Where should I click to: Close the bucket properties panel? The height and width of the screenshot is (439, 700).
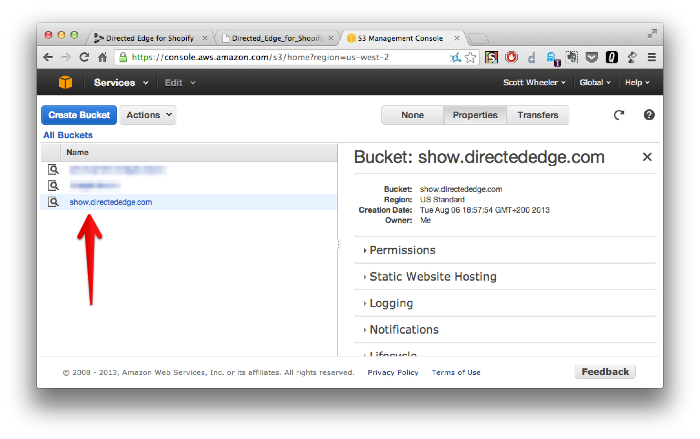[647, 157]
